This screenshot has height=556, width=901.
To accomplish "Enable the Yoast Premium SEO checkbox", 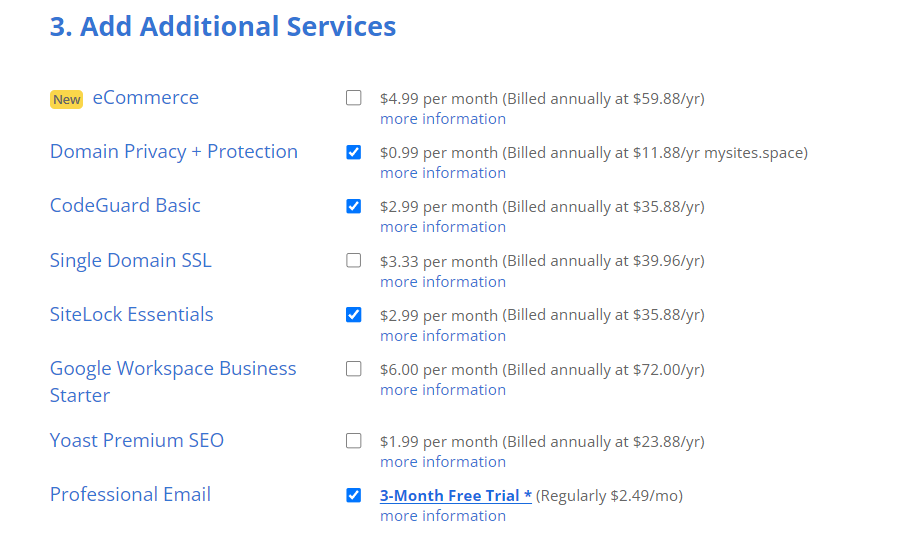I will (x=353, y=441).
